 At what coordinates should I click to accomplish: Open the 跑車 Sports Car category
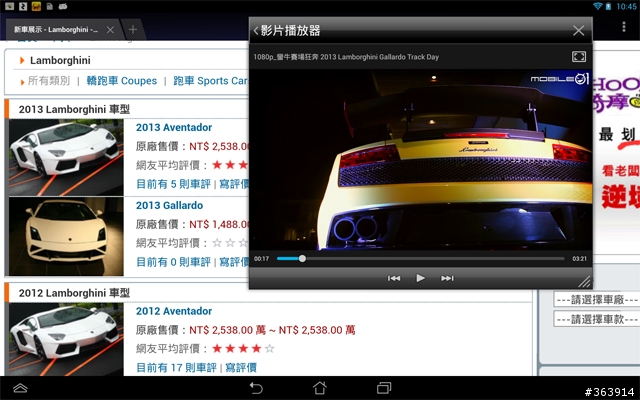211,81
